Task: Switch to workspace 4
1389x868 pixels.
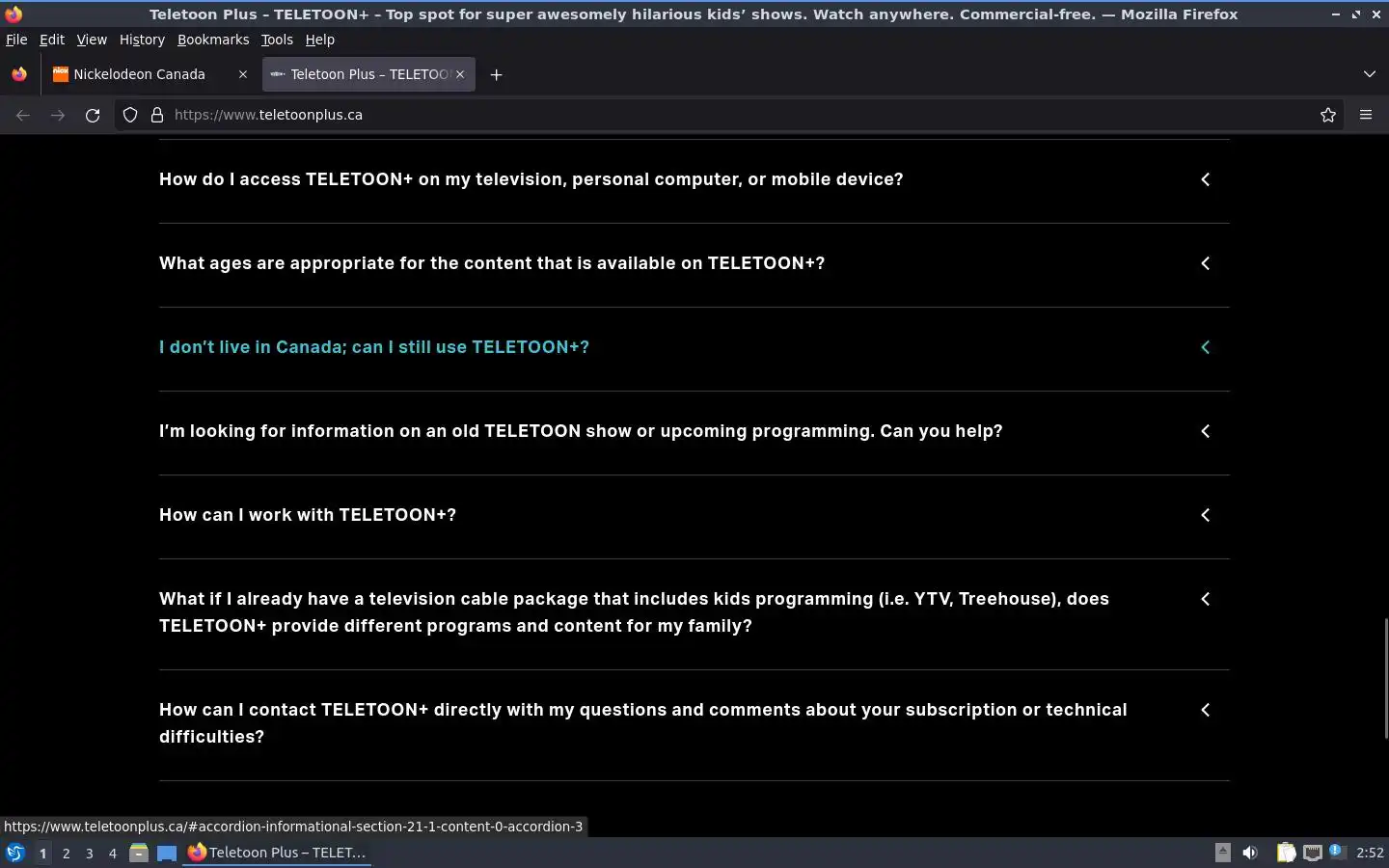Action: click(x=112, y=854)
